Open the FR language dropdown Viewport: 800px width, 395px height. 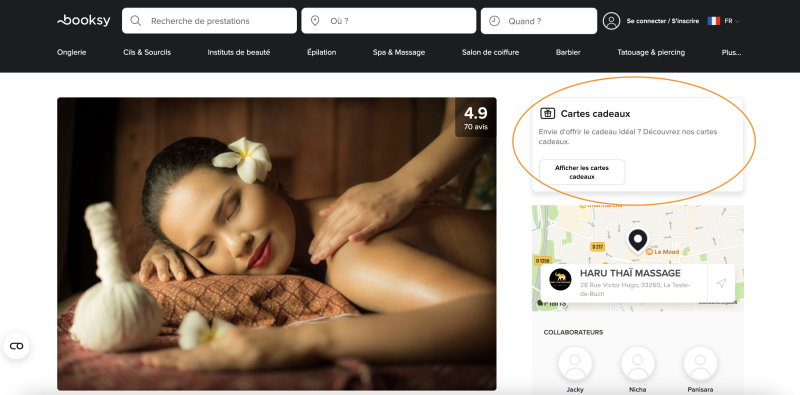(x=732, y=21)
